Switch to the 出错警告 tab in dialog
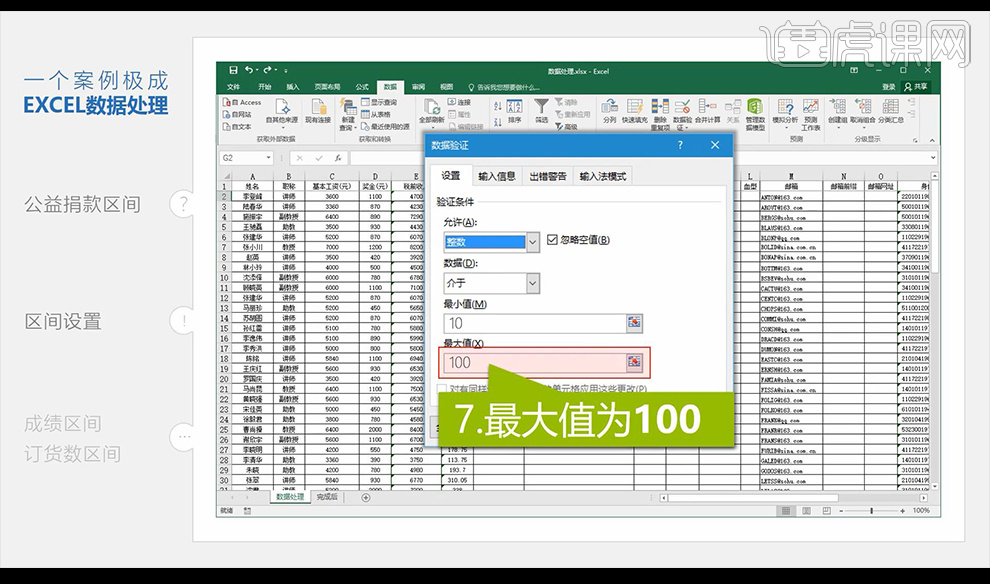 coord(546,175)
